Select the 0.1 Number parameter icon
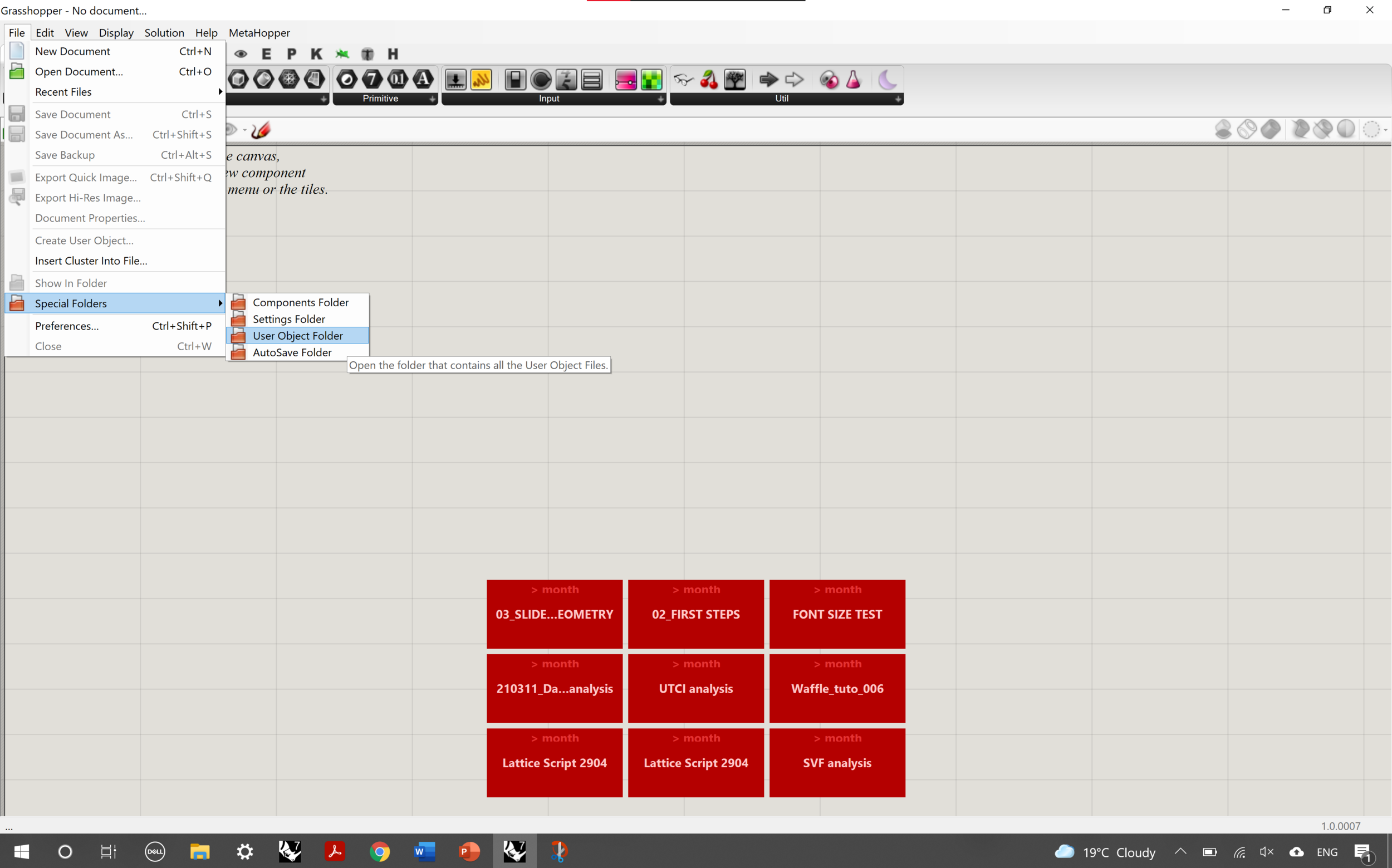 click(398, 79)
